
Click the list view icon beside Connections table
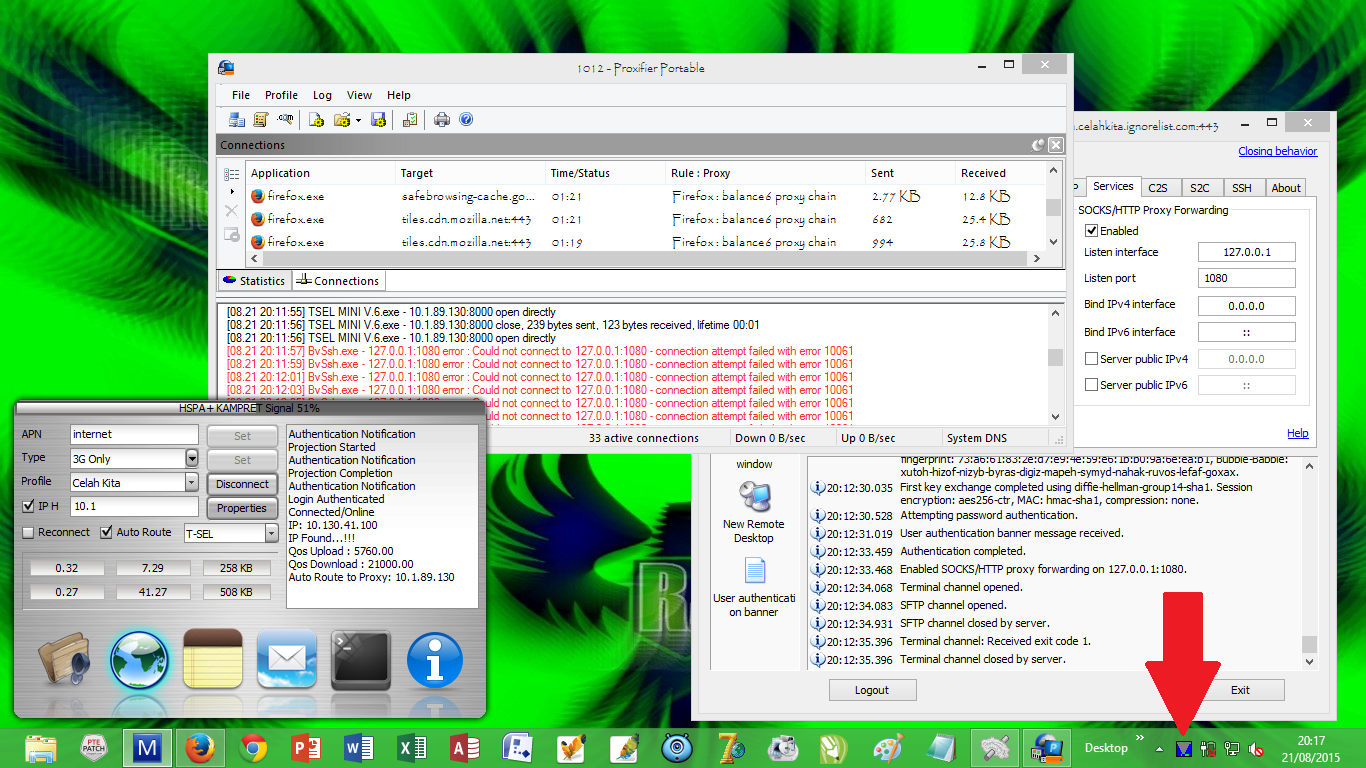point(232,174)
